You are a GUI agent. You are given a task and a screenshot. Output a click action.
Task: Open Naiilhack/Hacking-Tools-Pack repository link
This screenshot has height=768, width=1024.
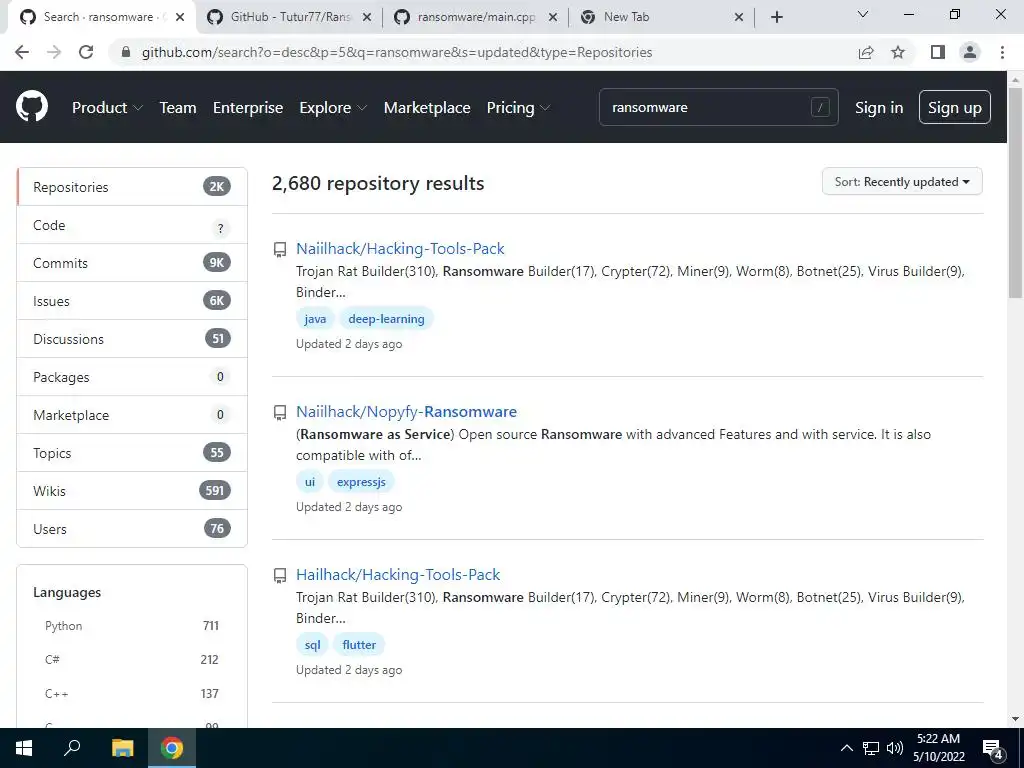(x=400, y=249)
